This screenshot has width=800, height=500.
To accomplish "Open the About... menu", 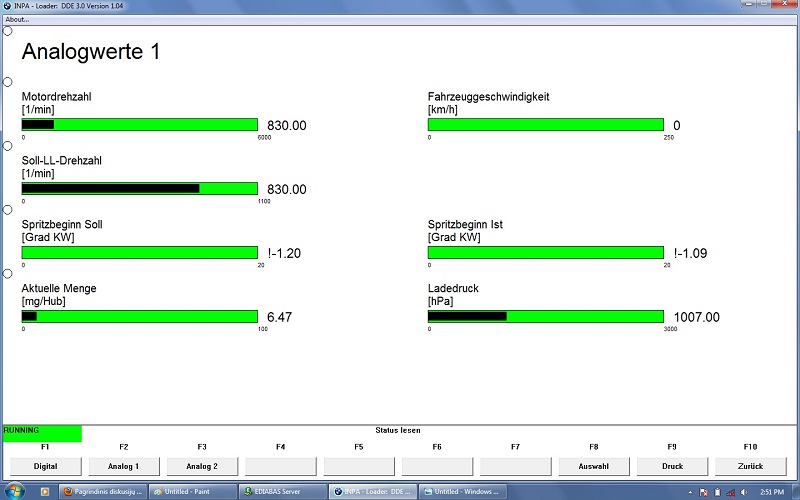I will point(17,19).
